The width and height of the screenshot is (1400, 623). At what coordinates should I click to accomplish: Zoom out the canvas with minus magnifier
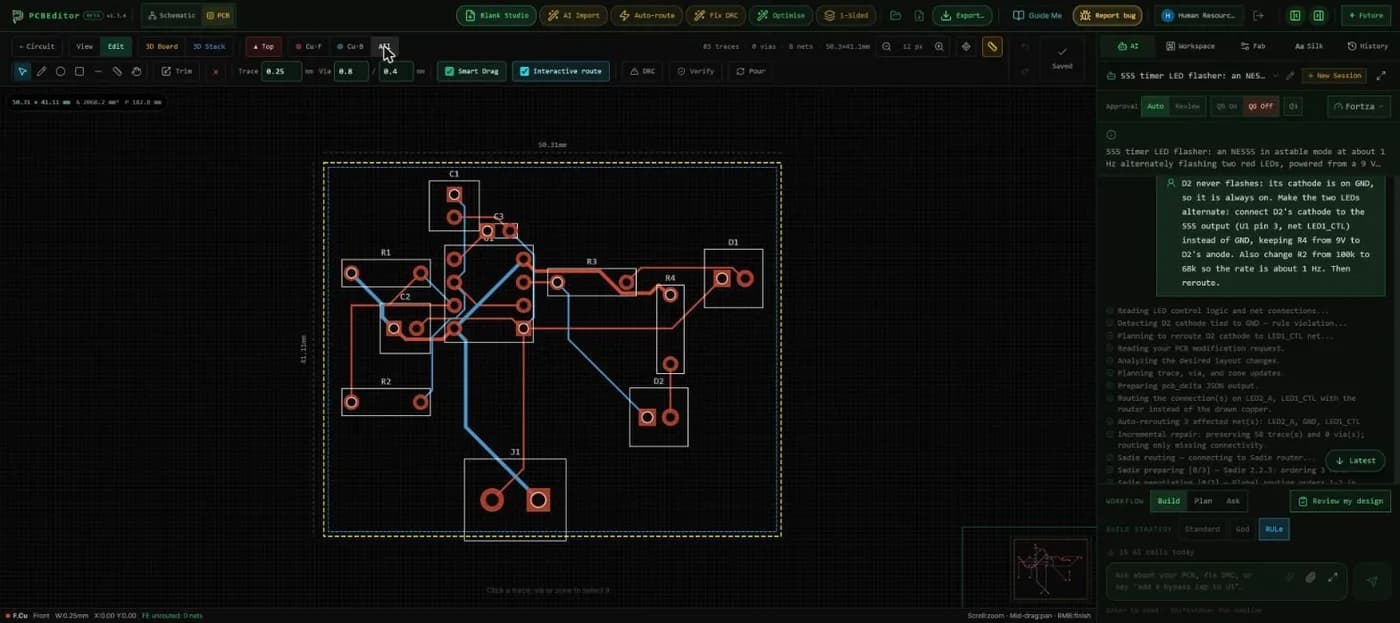886,46
